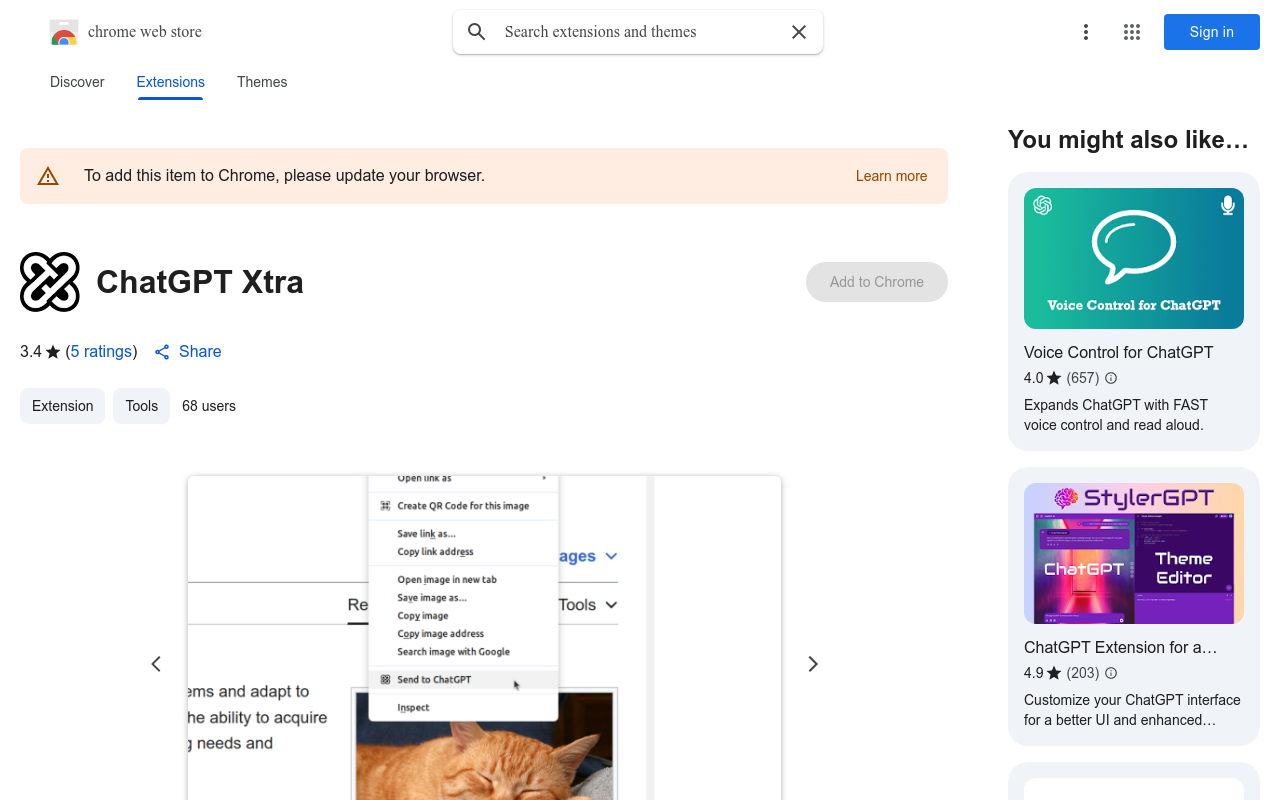Click the info icon beside StylerGPT rating
The image size is (1280, 800).
[x=1111, y=673]
